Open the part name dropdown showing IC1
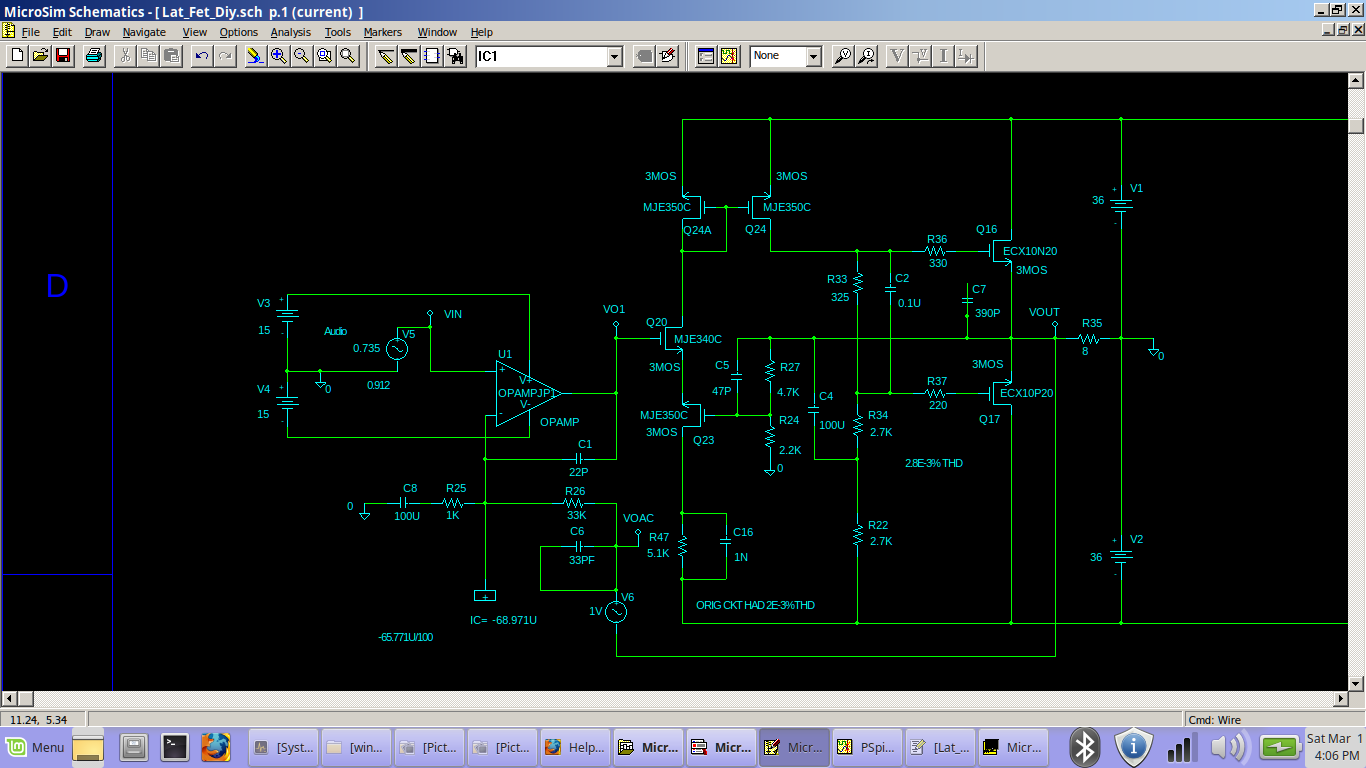 (615, 57)
